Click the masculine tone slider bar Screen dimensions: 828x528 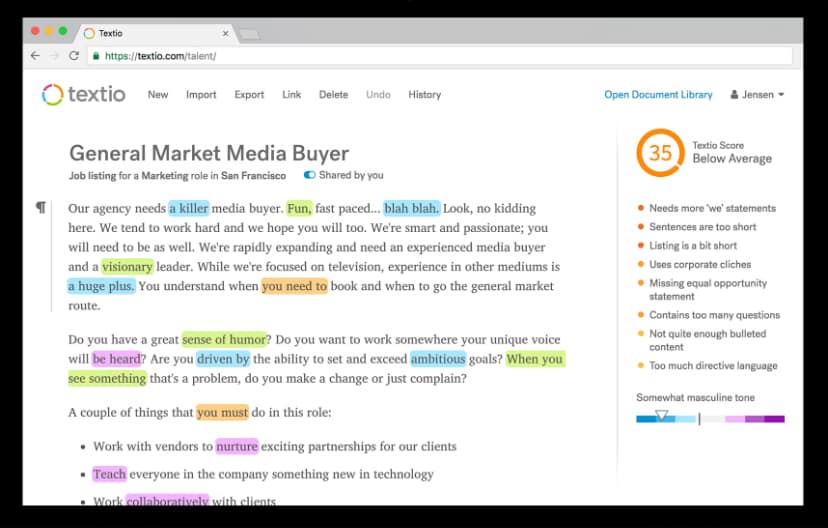[710, 419]
